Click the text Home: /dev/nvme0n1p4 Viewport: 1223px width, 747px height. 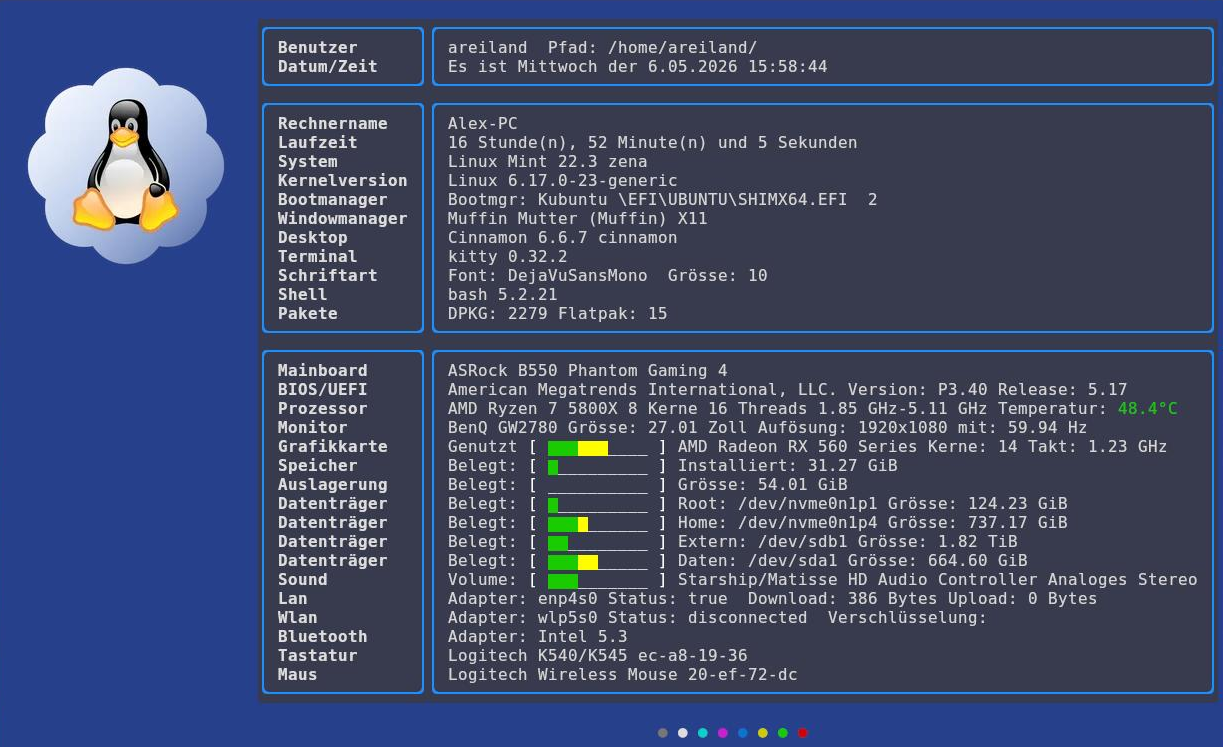coord(778,523)
